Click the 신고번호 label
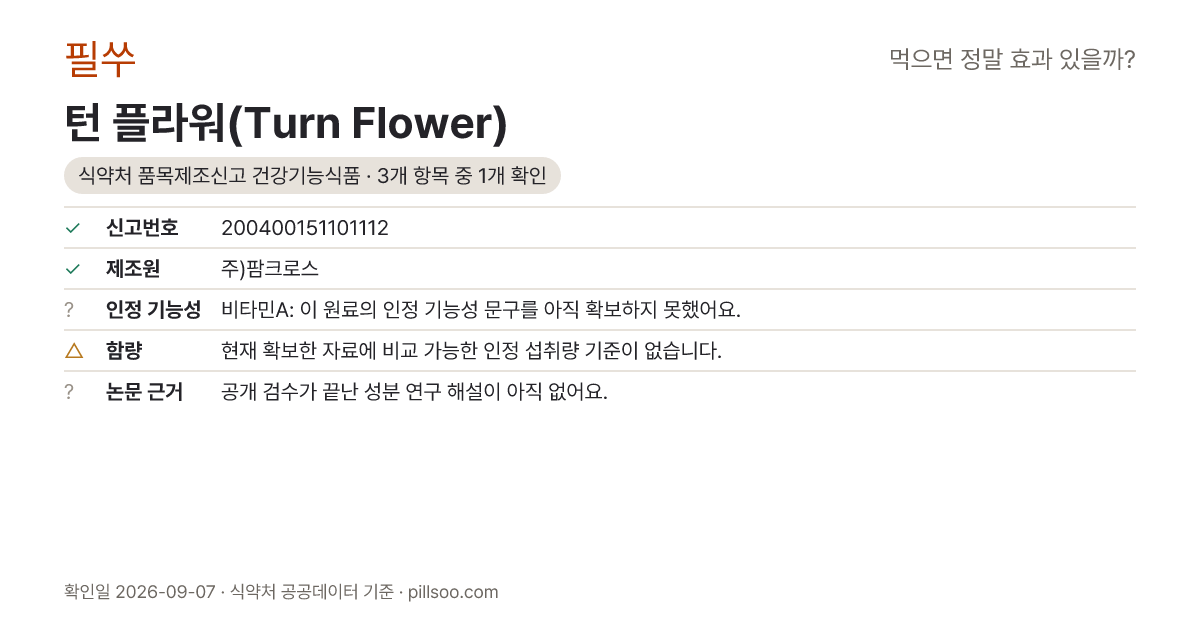Viewport: 1200px width, 630px height. tap(142, 228)
